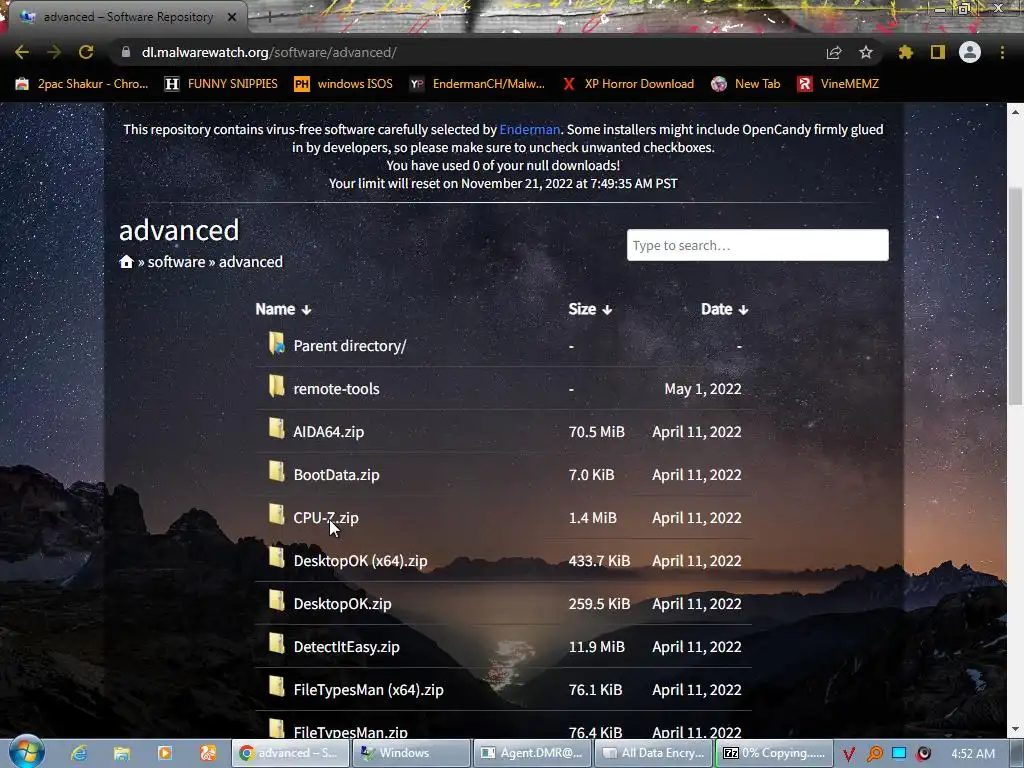Switch to the advanced – Software Repository tab
The height and width of the screenshot is (768, 1024).
[x=128, y=17]
